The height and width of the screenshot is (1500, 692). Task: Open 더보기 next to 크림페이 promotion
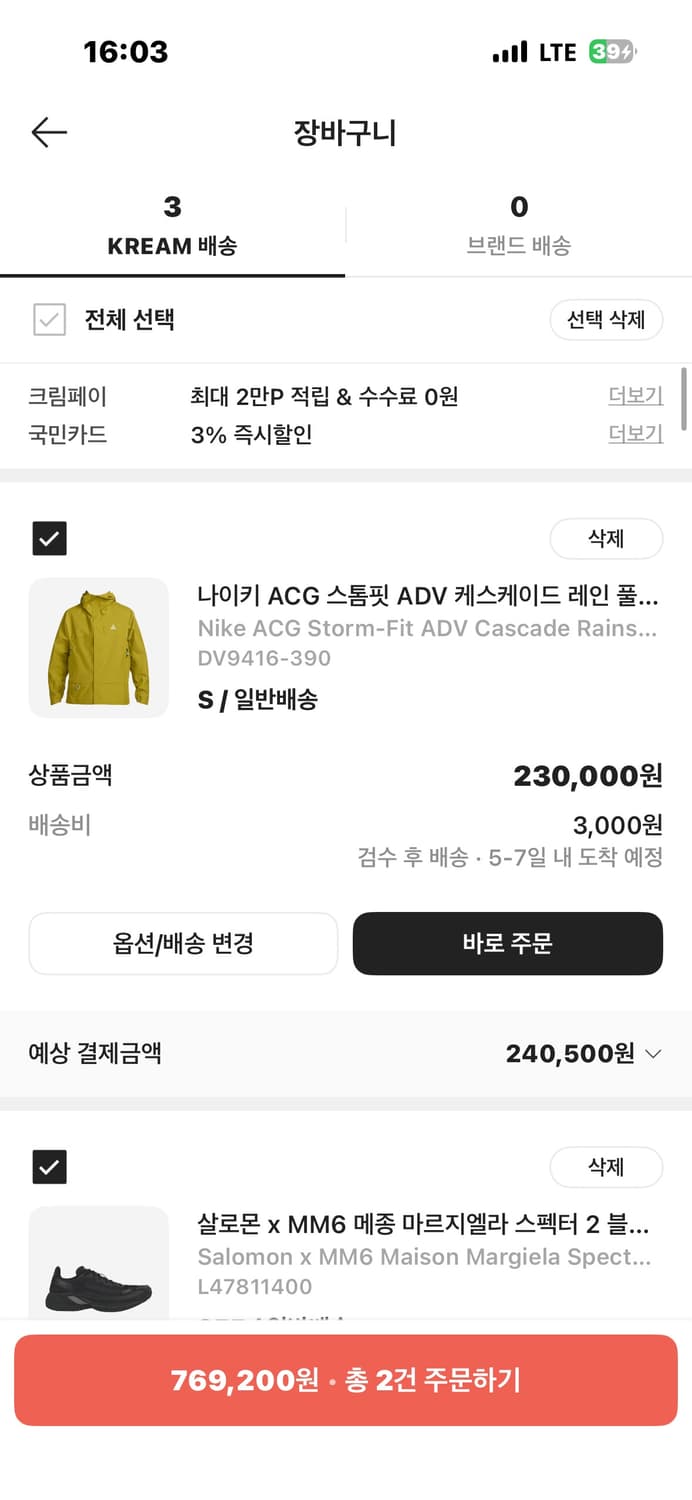point(635,396)
